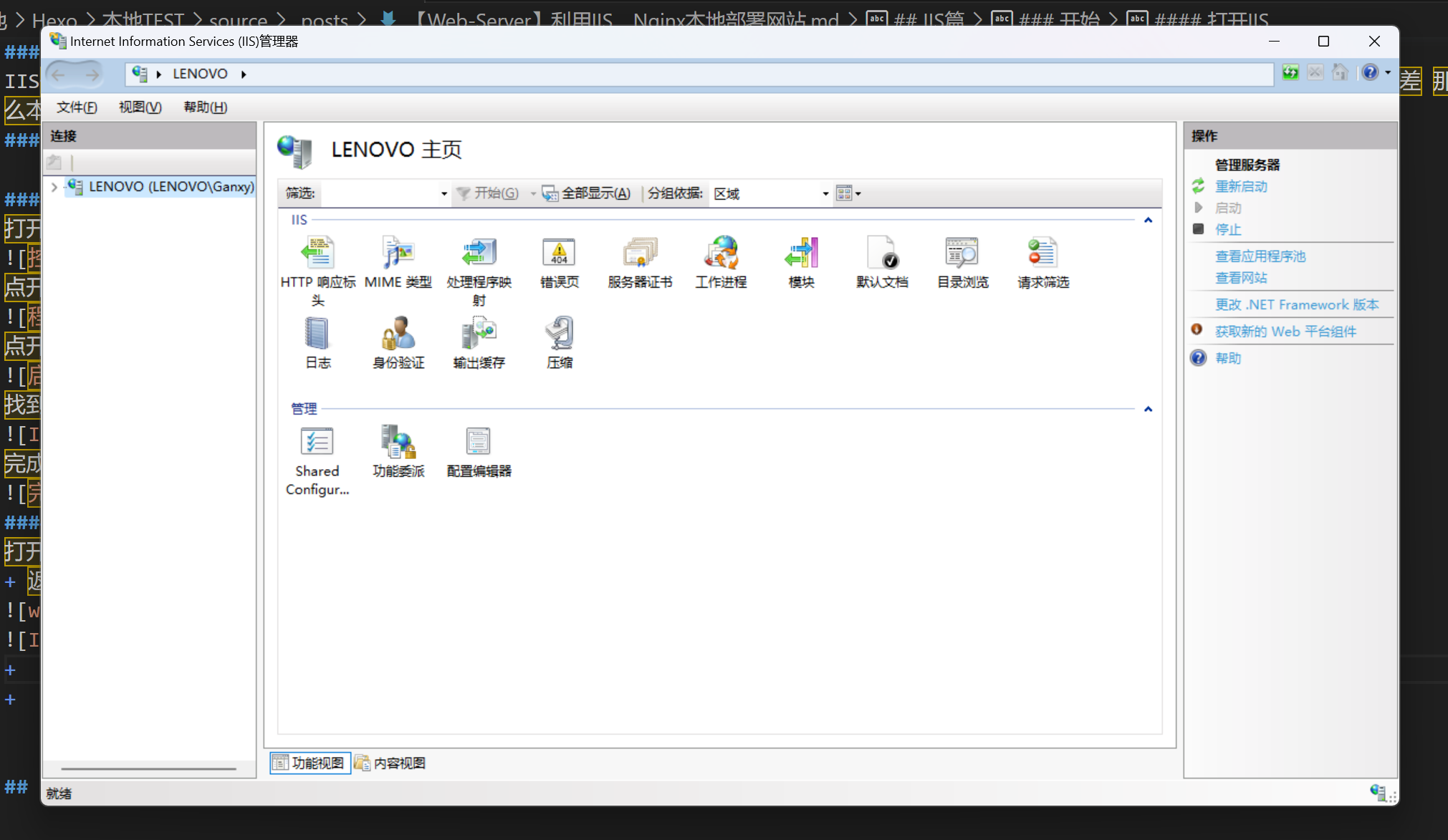
Task: Click connect icon in 连接 panel toolbar
Action: (54, 163)
